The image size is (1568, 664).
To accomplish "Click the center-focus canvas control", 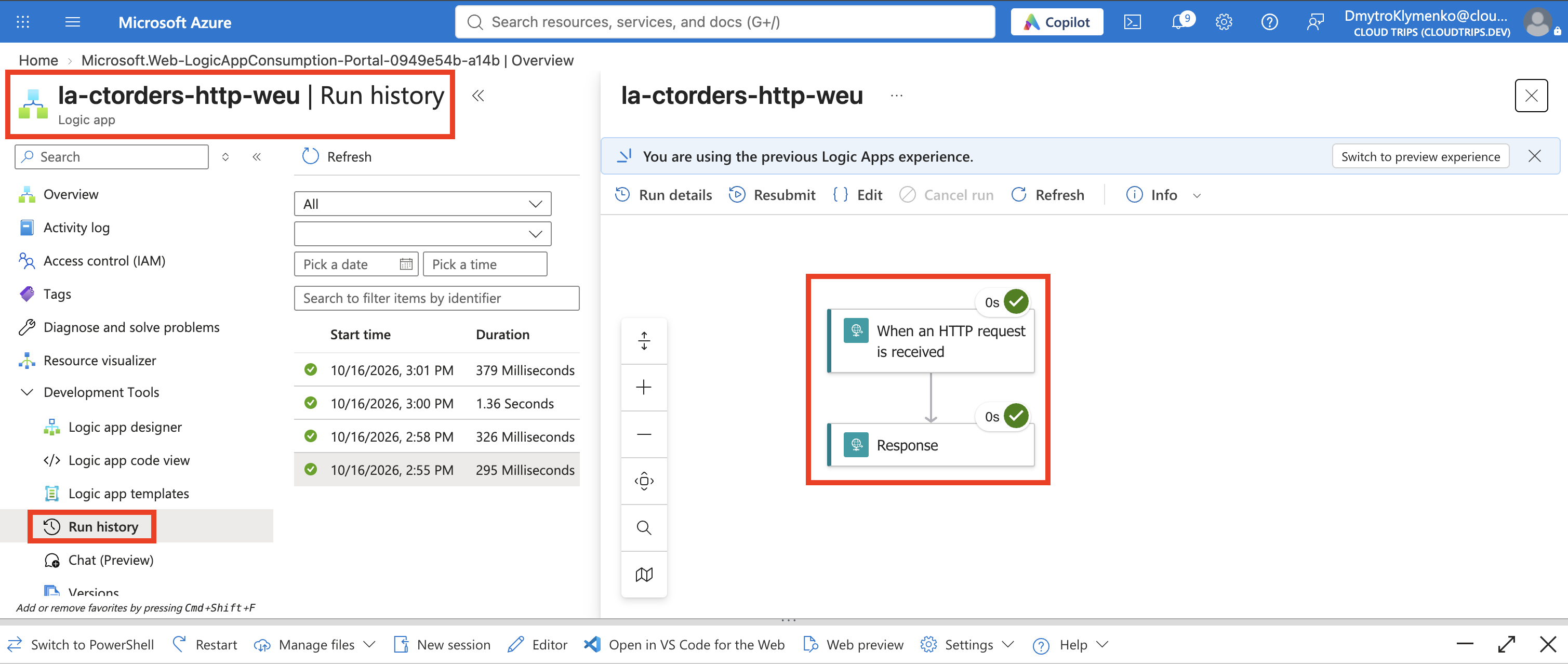I will point(644,482).
